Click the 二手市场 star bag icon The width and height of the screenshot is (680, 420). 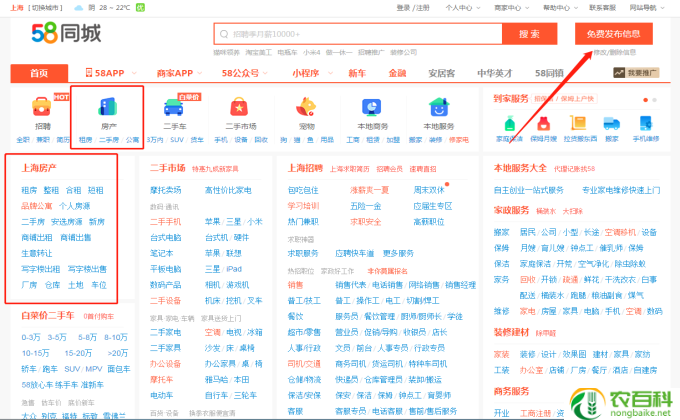click(239, 107)
